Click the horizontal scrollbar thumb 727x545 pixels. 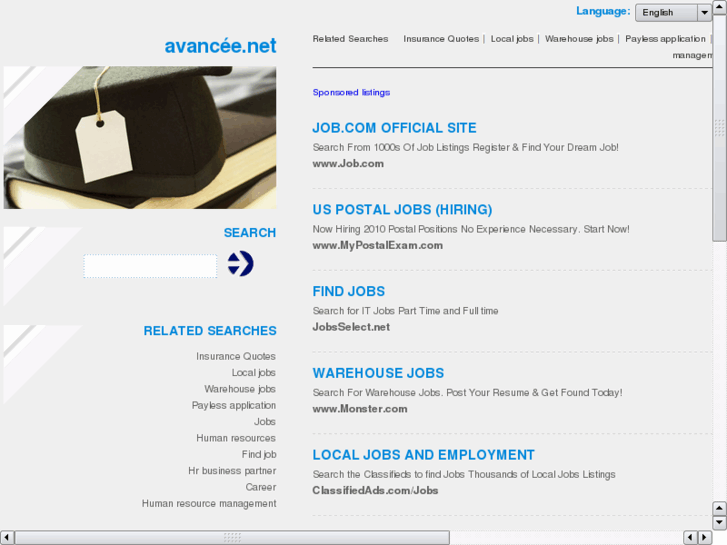(x=232, y=537)
